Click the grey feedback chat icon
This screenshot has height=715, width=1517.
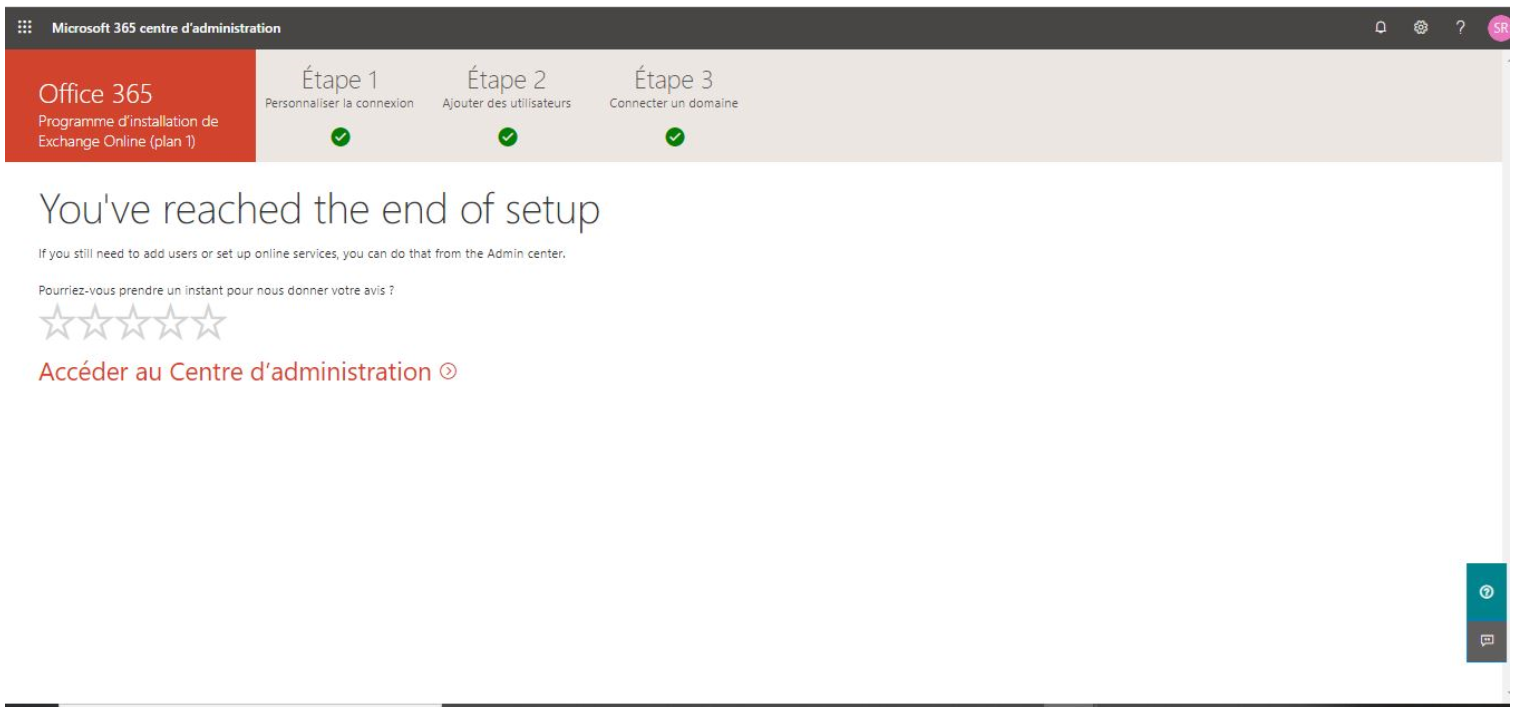pyautogui.click(x=1486, y=640)
